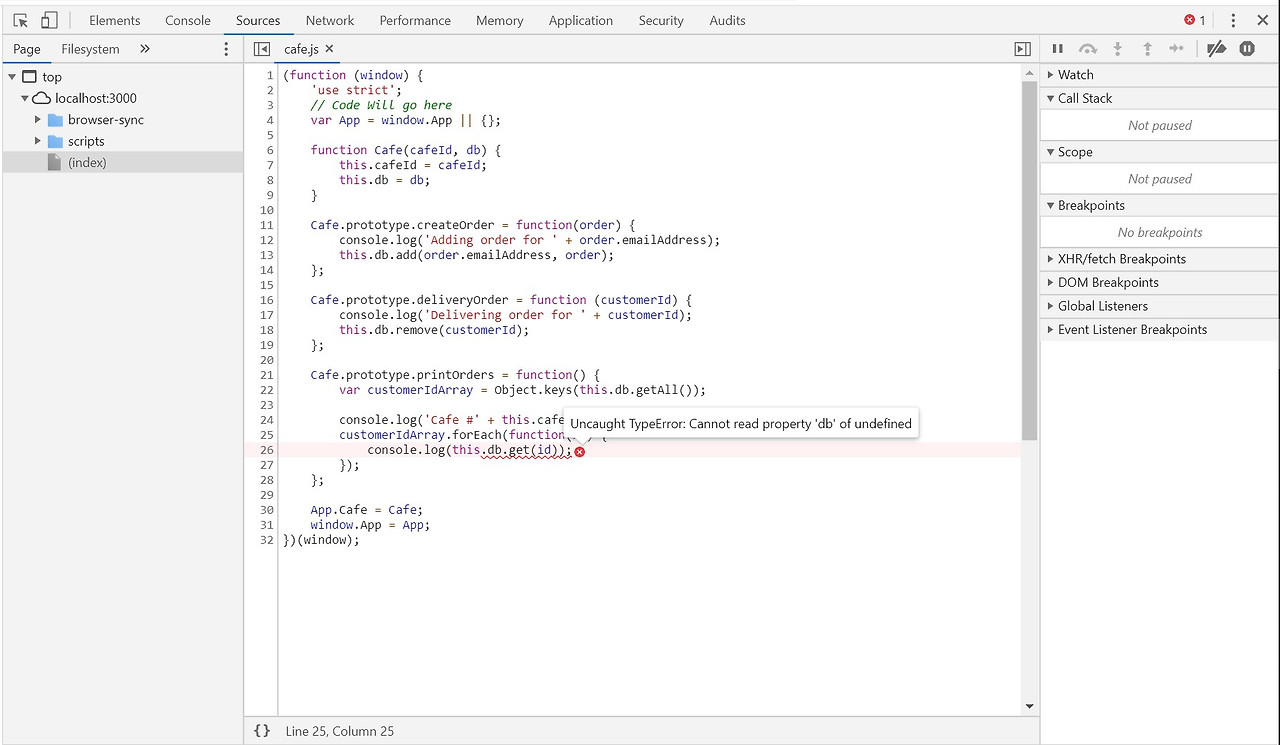Screen dimensions: 1280x745
Task: Click the scroll up arrow of editor
Action: tap(1030, 74)
